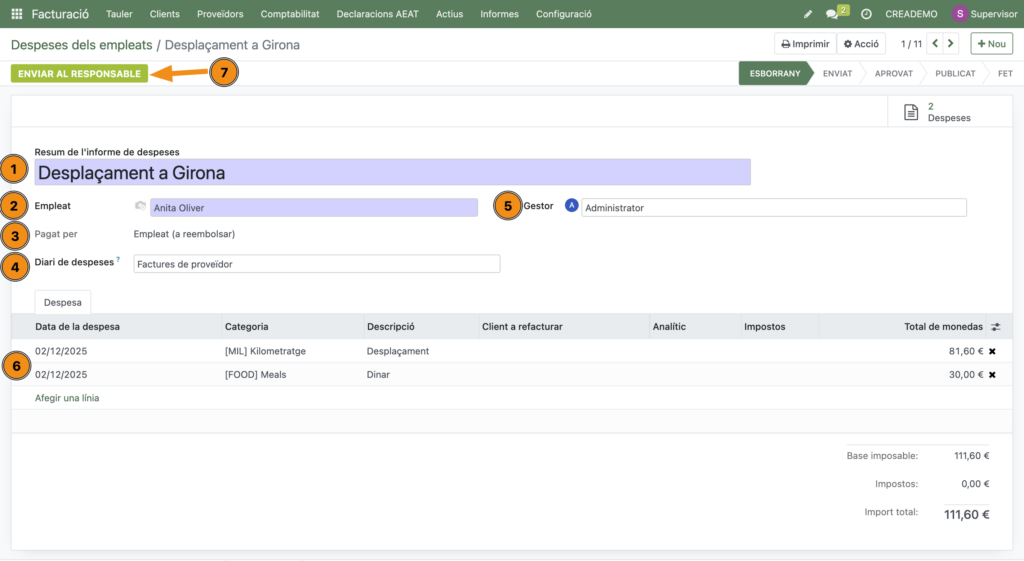The image size is (1024, 561).
Task: Click the pencil edit icon in top bar
Action: (808, 14)
